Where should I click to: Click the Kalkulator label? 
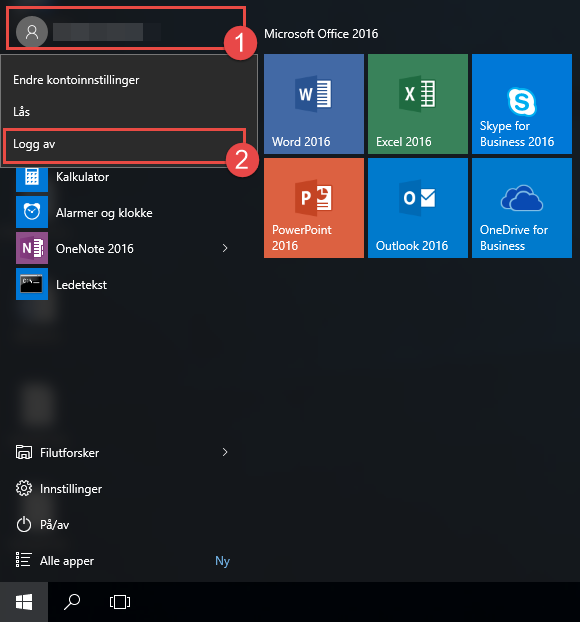(83, 177)
